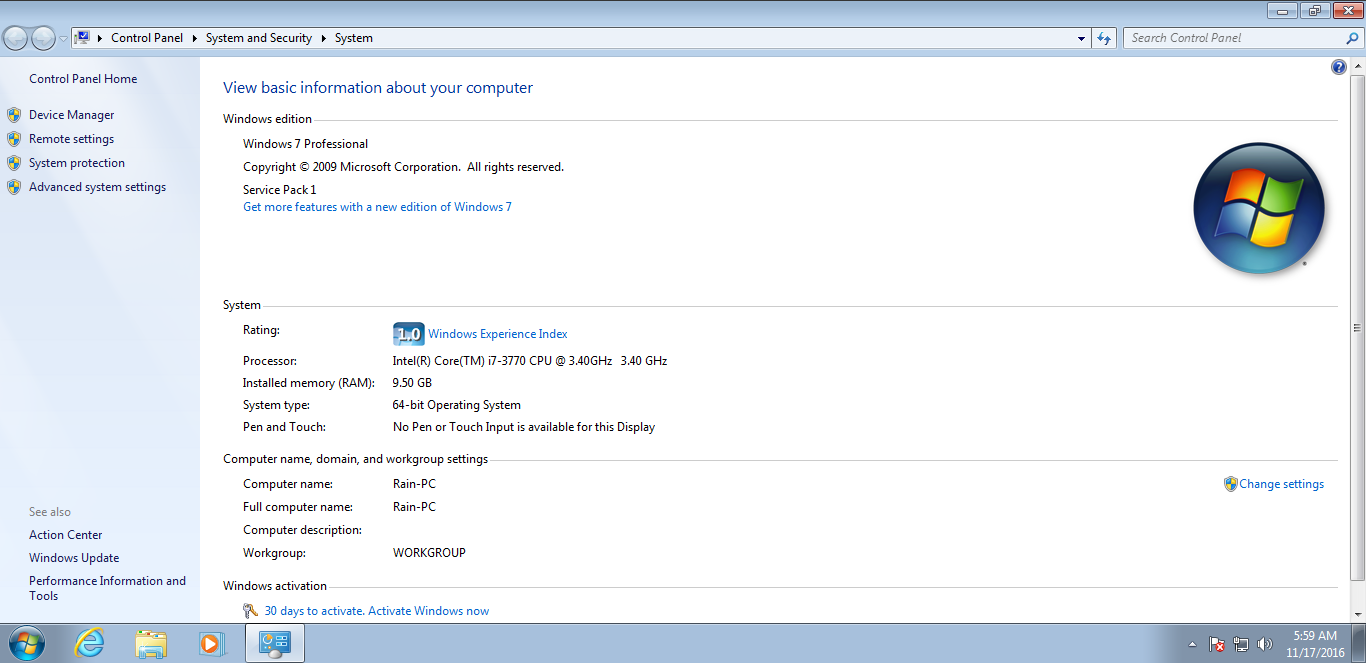Open System protection link

[x=77, y=163]
